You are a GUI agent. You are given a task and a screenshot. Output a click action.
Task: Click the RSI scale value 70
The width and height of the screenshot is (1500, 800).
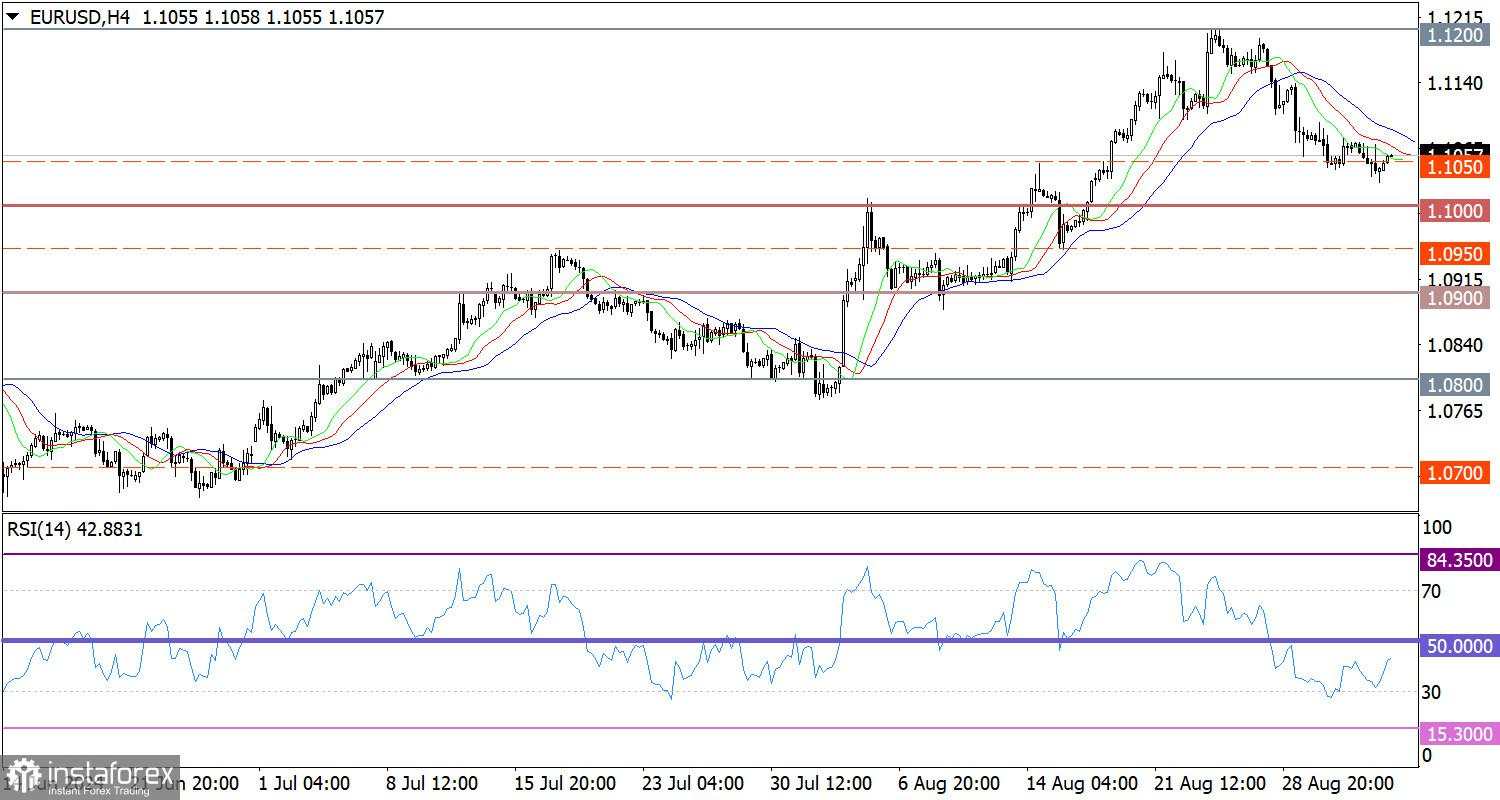point(1431,591)
